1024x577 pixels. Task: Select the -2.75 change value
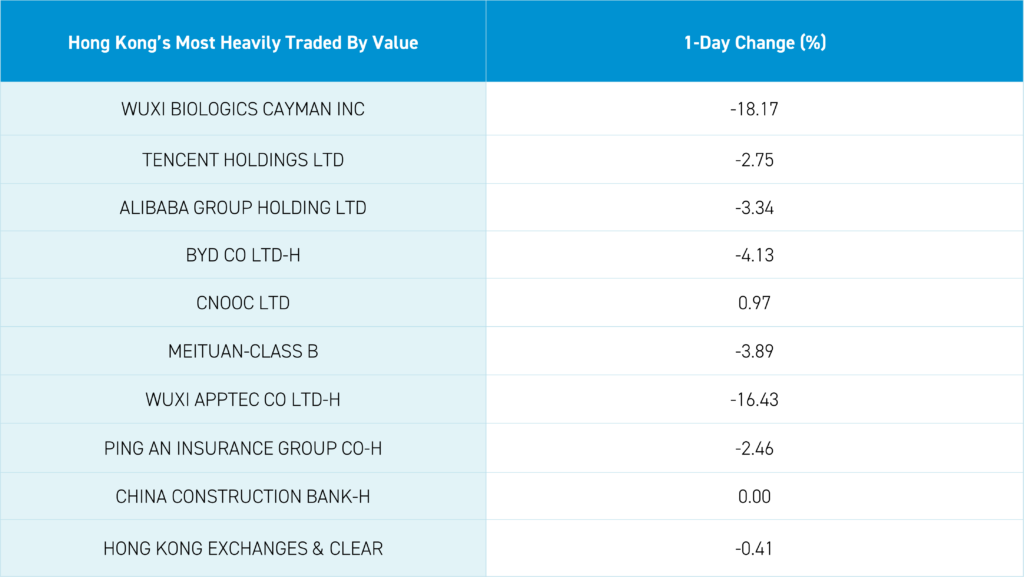tap(754, 160)
